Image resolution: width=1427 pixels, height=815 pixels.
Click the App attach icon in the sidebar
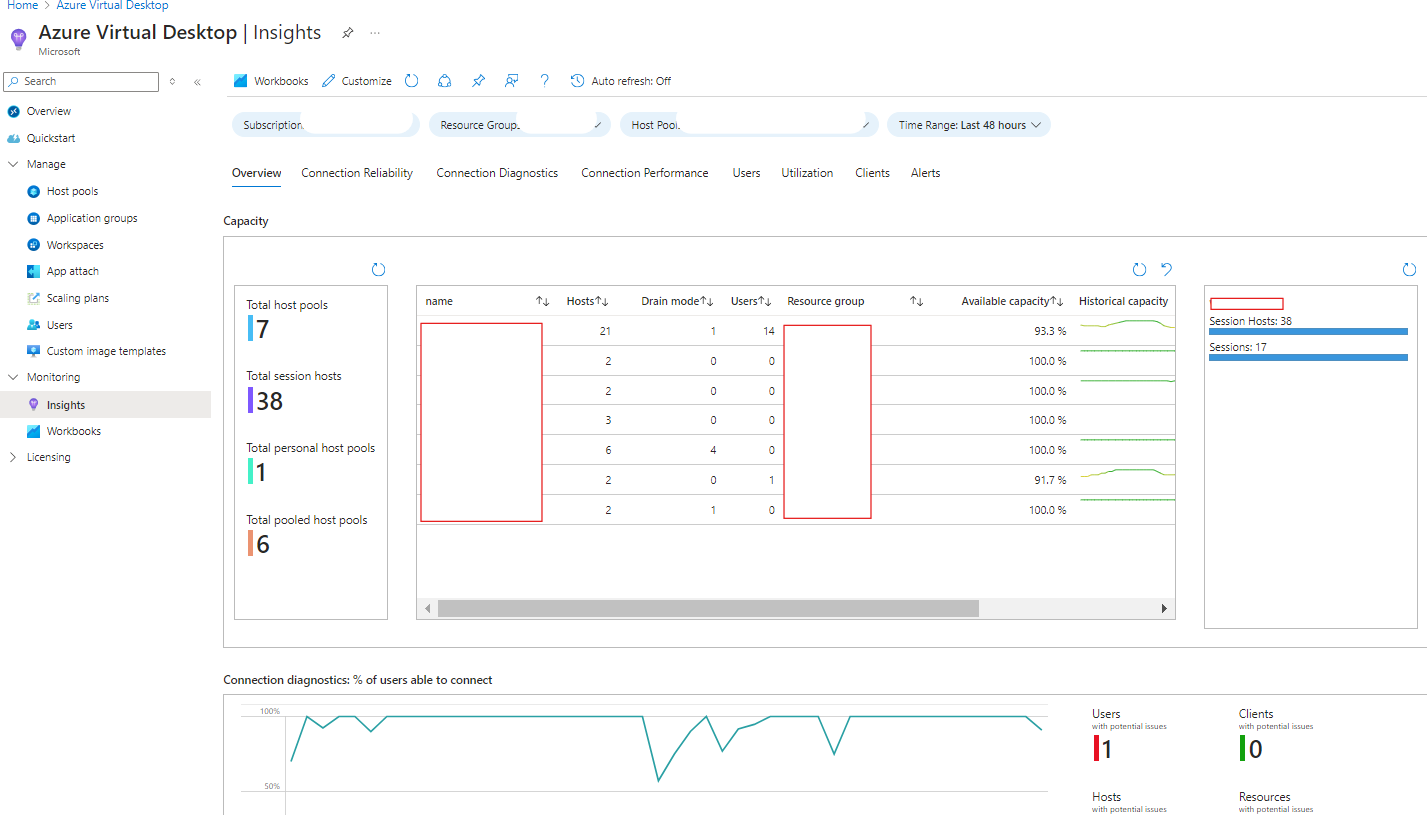pos(34,271)
